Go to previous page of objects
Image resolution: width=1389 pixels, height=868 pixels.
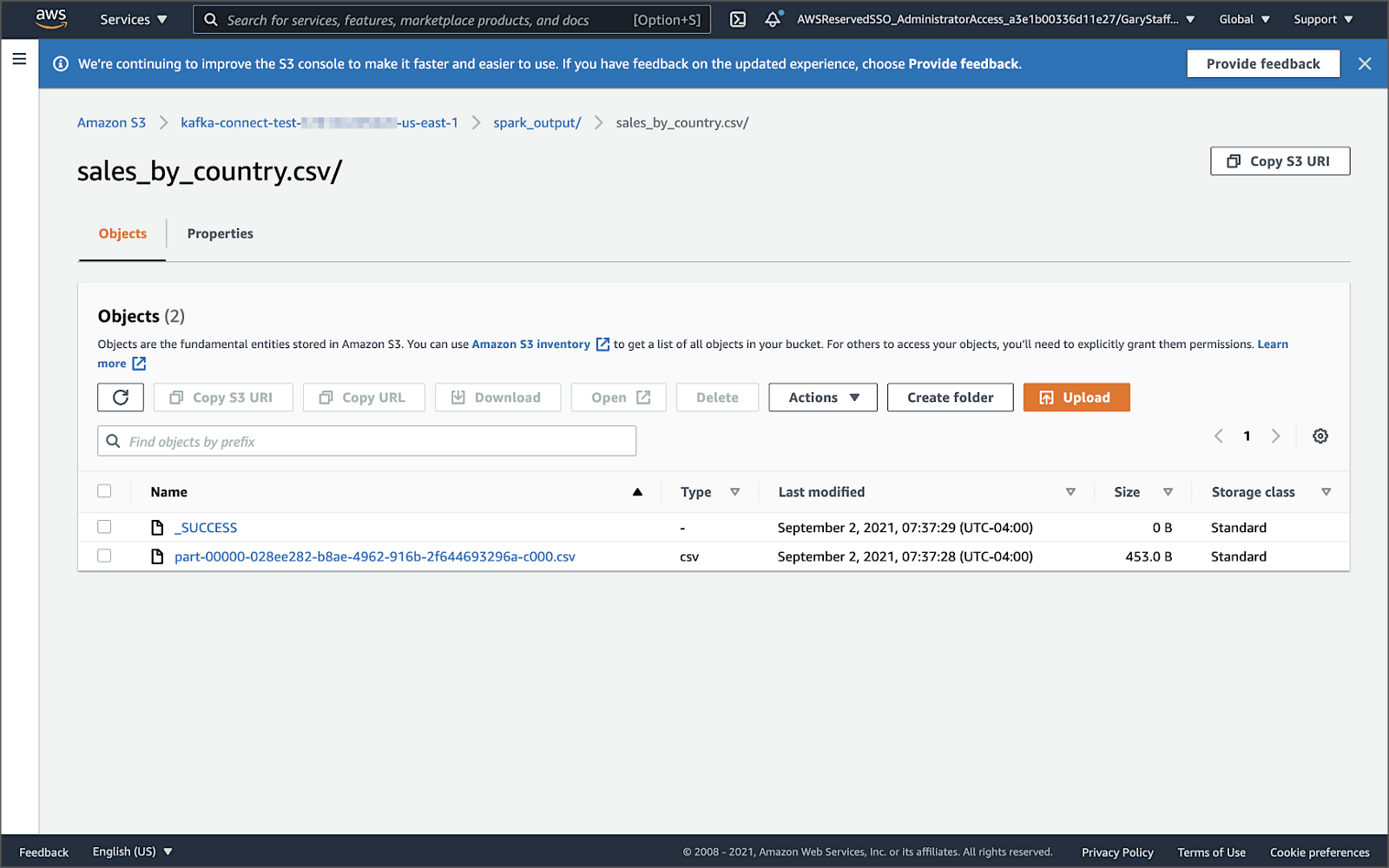pyautogui.click(x=1218, y=436)
